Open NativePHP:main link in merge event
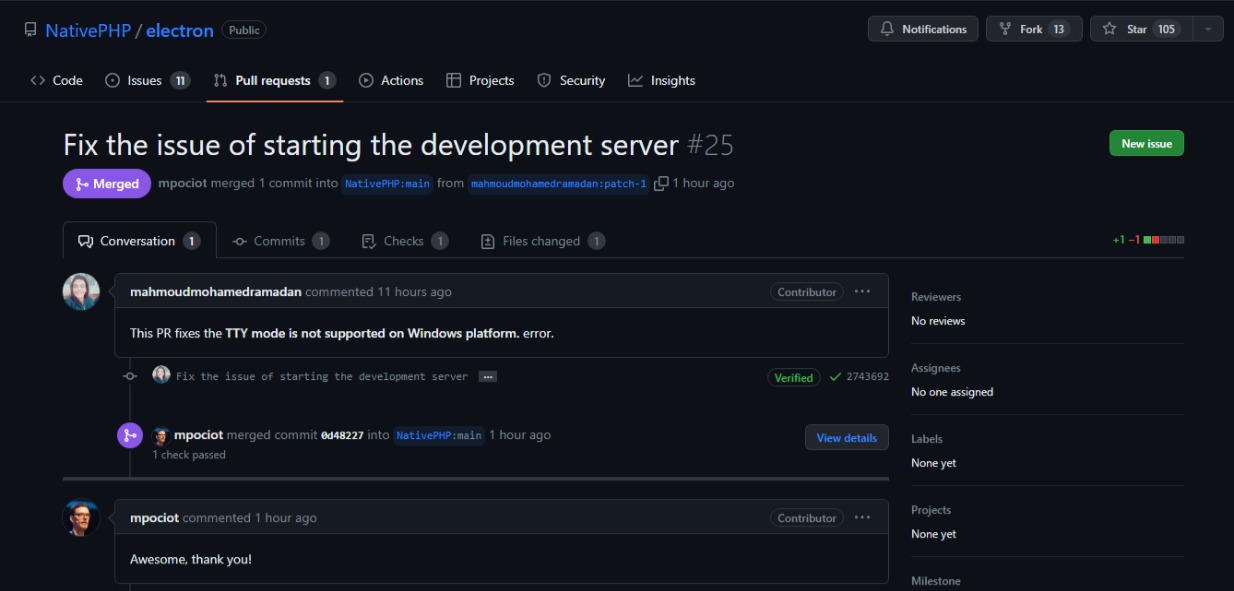The height and width of the screenshot is (591, 1234). click(439, 435)
